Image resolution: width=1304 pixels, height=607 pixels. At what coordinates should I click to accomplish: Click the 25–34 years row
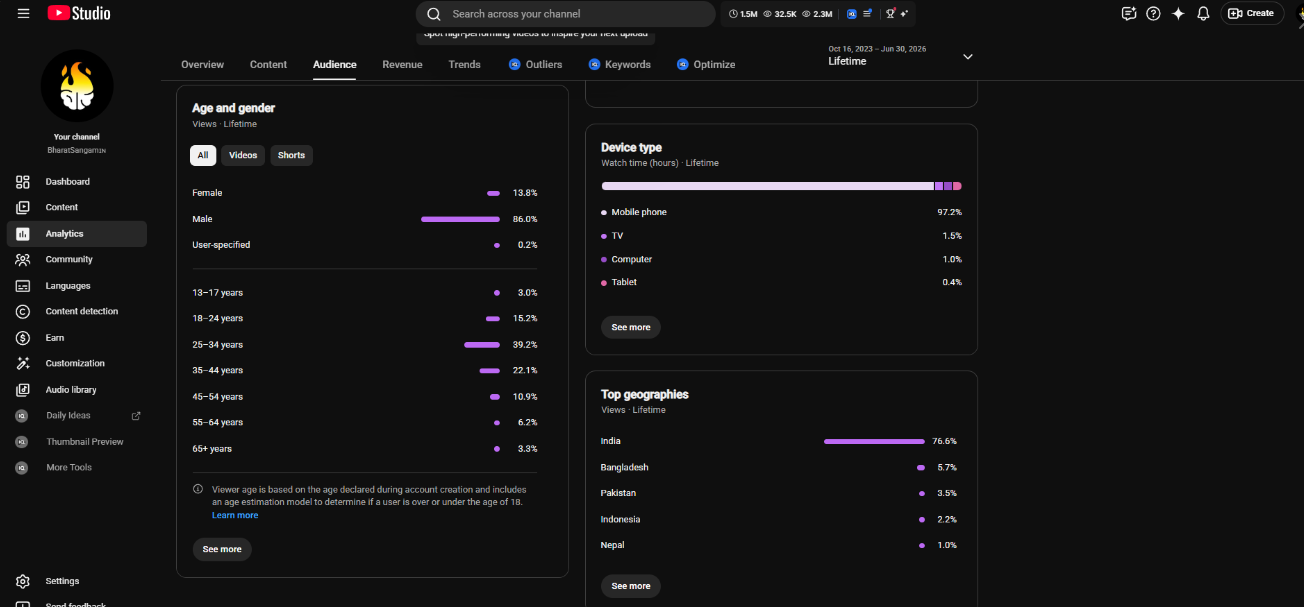[x=365, y=345]
